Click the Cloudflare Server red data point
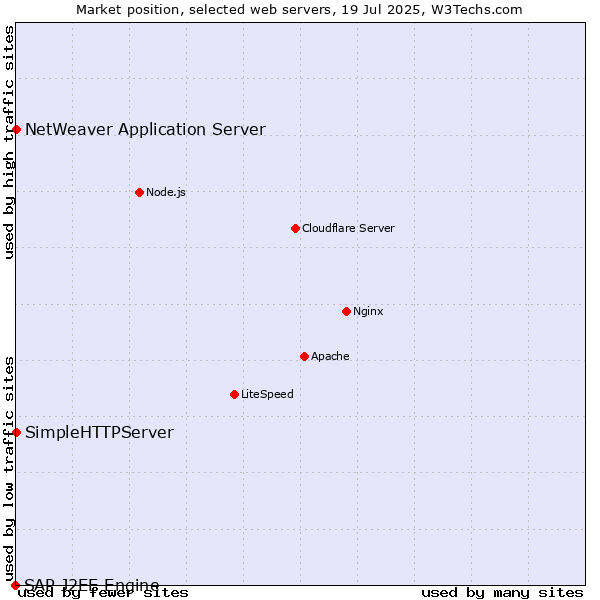The width and height of the screenshot is (600, 600). (295, 228)
